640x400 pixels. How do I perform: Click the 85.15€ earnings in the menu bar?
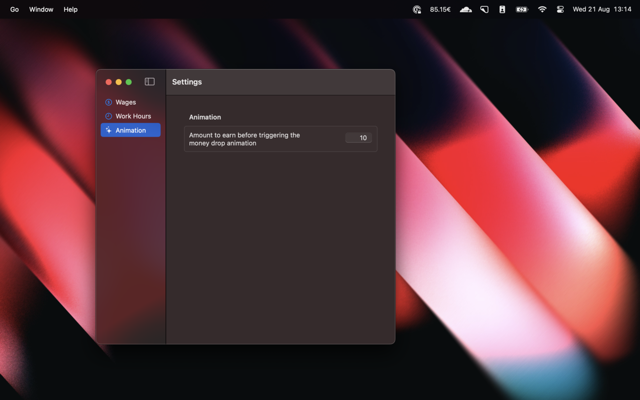pos(440,9)
